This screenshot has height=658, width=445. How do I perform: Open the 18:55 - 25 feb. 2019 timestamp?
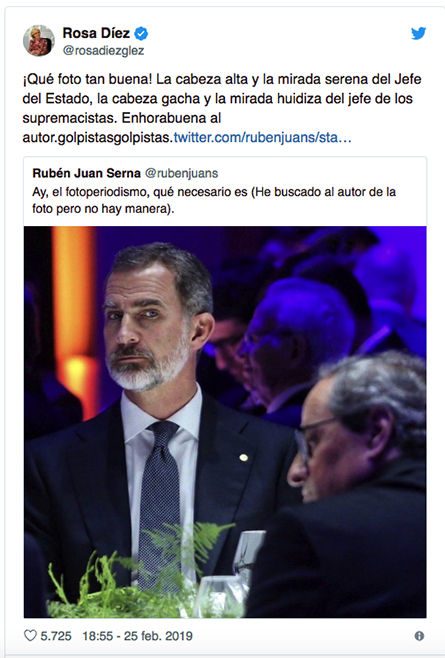click(137, 636)
